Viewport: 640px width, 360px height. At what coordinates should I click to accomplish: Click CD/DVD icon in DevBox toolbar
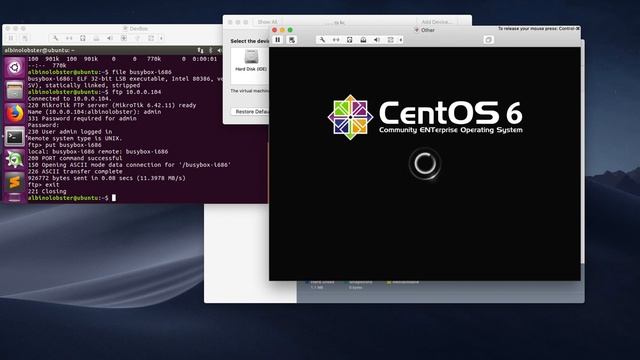click(96, 38)
